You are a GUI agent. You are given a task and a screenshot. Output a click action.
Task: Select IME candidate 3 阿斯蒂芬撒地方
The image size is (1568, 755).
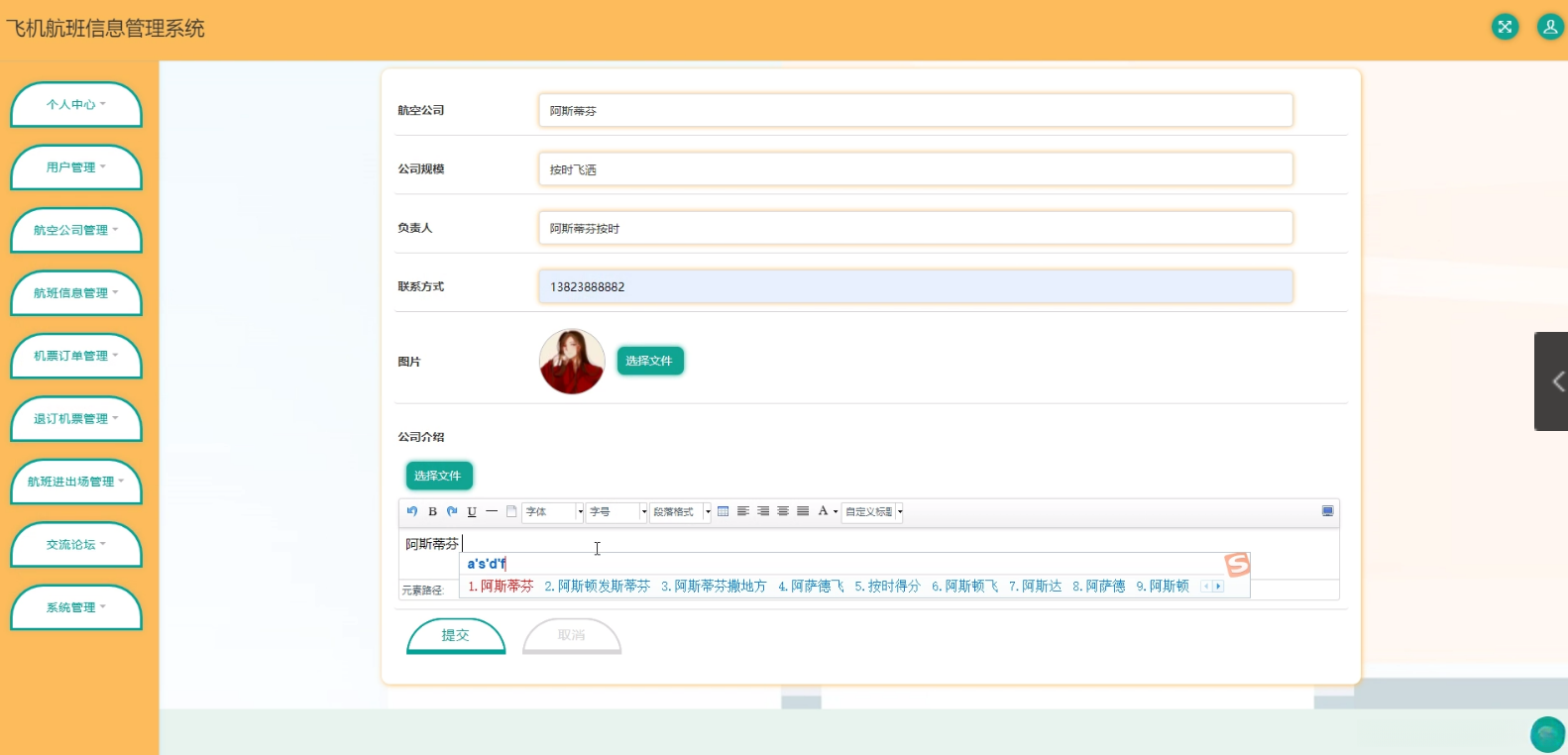(x=714, y=587)
